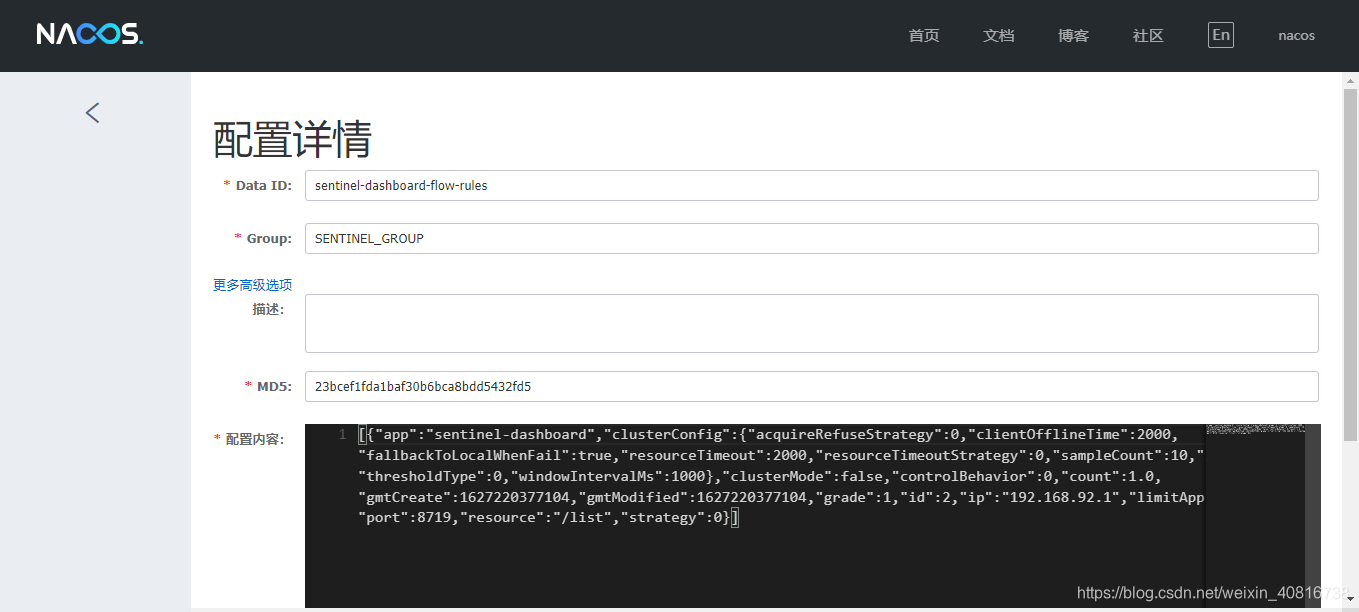Image resolution: width=1359 pixels, height=612 pixels.
Task: Open the 首页 nav item
Action: click(x=924, y=36)
